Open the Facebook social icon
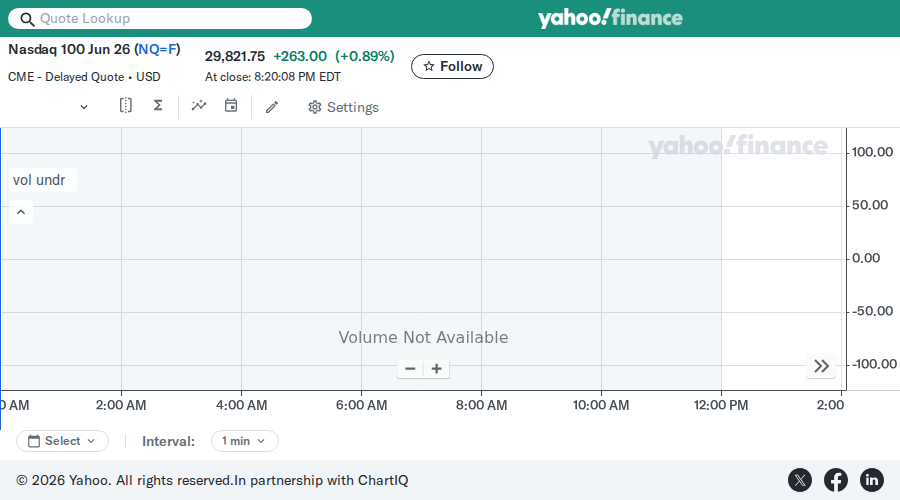The height and width of the screenshot is (500, 900). (x=836, y=480)
